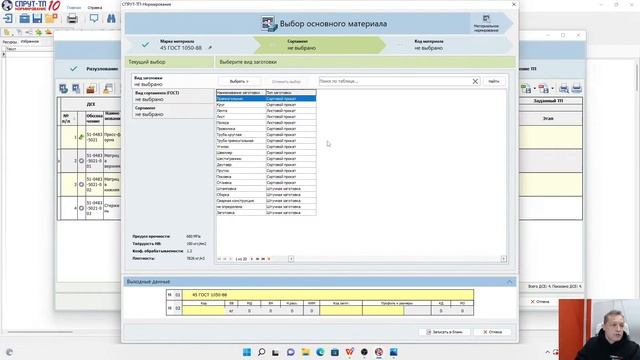640x360 pixels.
Task: Click the green up arrow icon in secondary toolbar
Action: click(x=38, y=32)
